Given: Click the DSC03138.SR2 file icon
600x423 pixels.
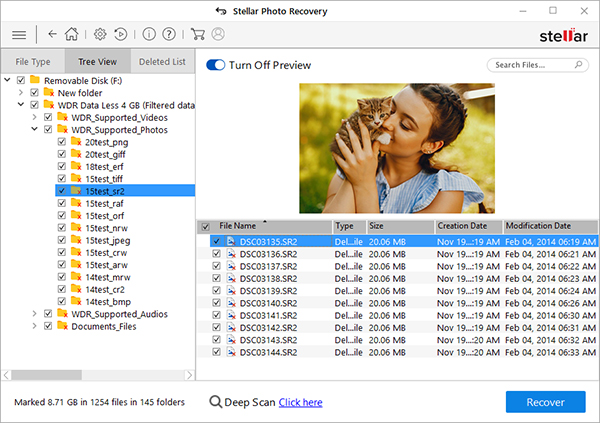Looking at the screenshot, I should pos(231,278).
